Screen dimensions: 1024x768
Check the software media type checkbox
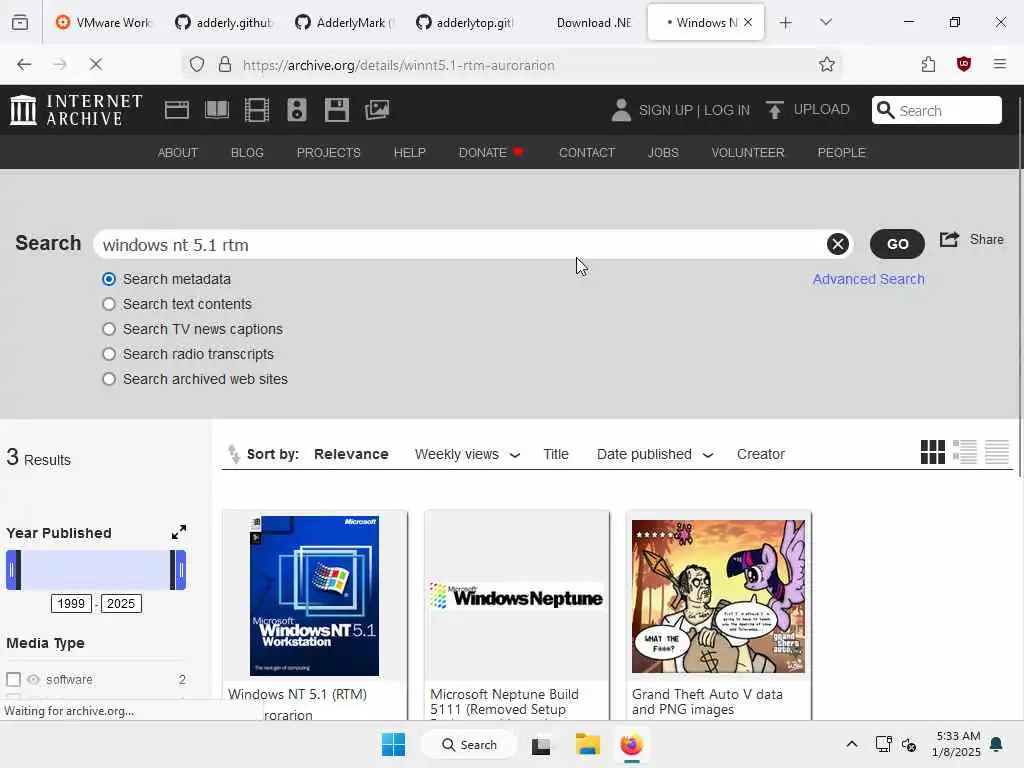(x=13, y=680)
